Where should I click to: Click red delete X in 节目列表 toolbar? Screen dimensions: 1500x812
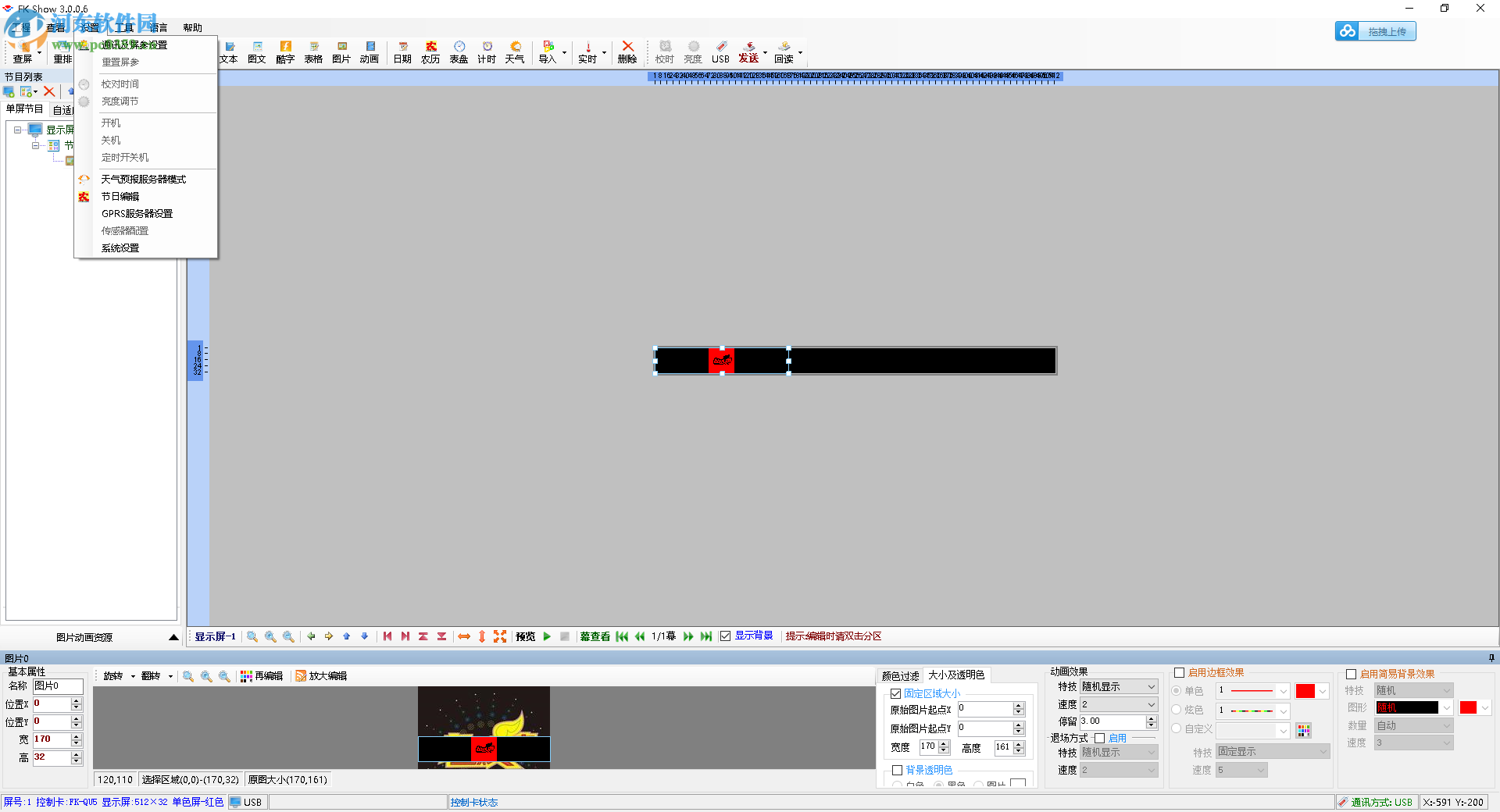click(49, 92)
